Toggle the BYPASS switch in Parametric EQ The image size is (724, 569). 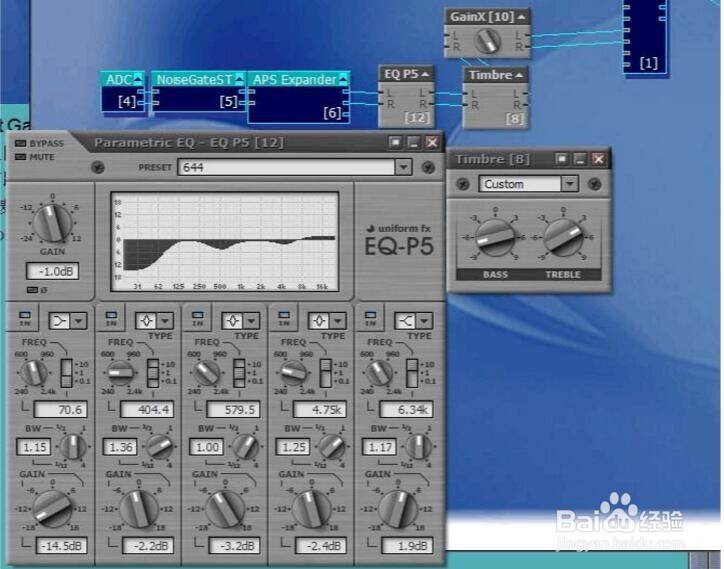20,143
